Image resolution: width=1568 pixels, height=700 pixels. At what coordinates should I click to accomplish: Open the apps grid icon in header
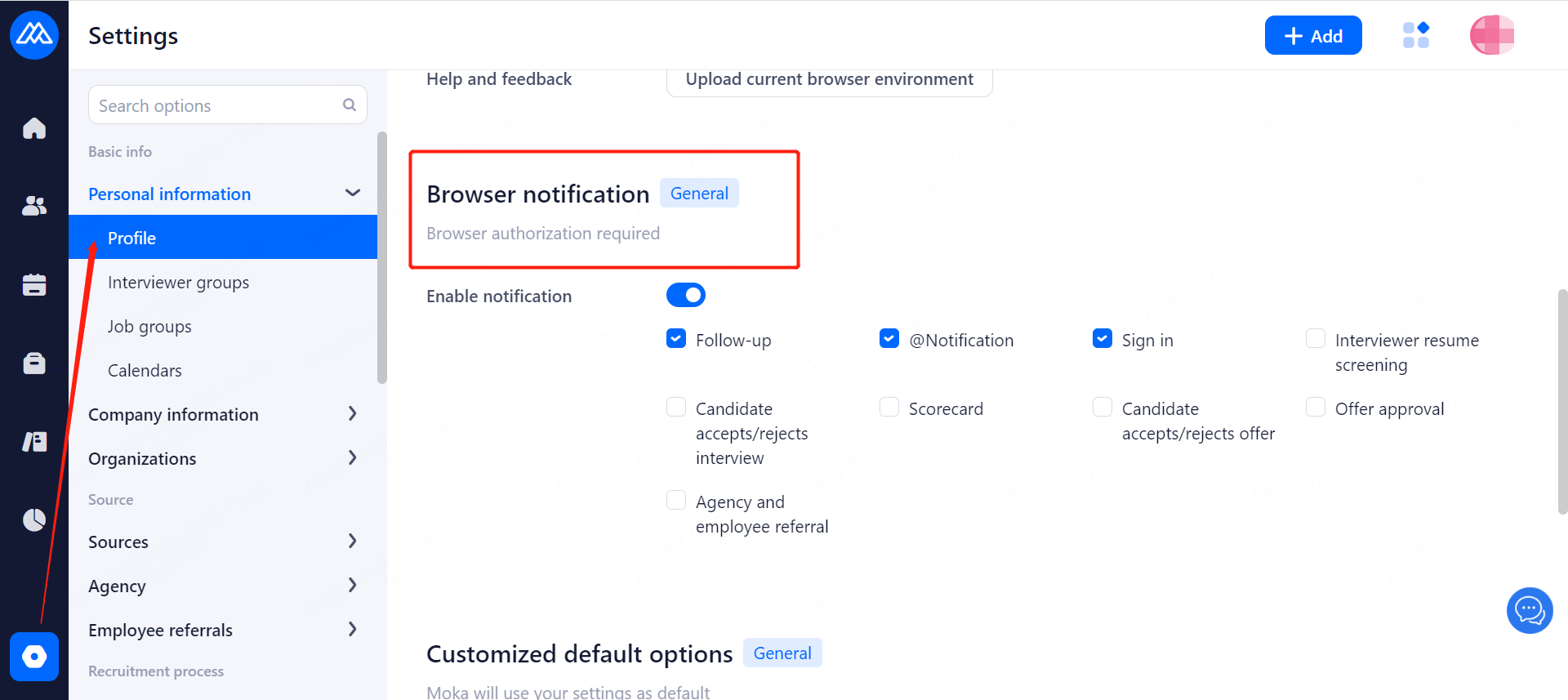point(1415,35)
